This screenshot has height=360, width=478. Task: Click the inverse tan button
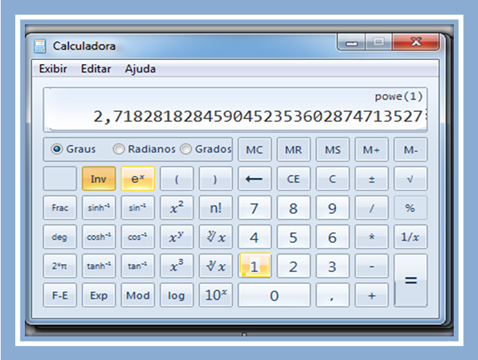point(138,266)
